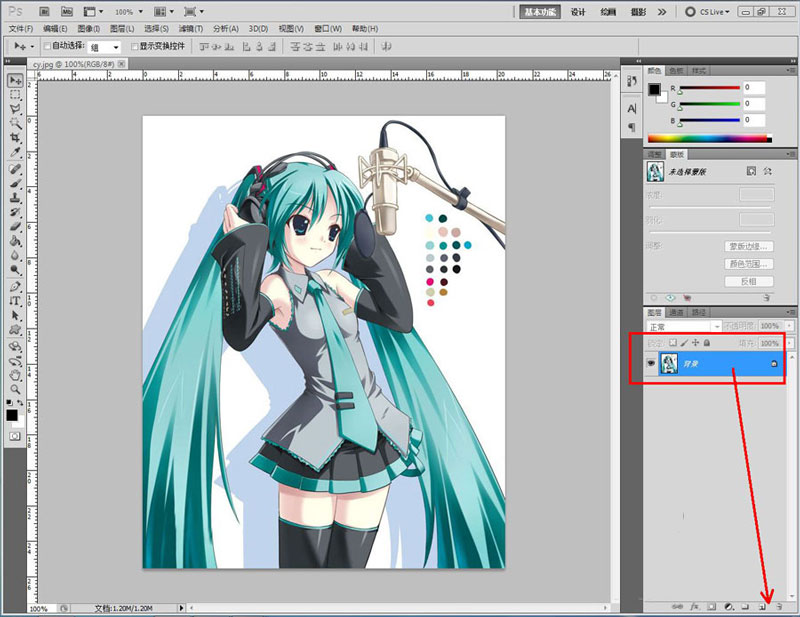The width and height of the screenshot is (800, 617).
Task: Reset default foreground and background colors
Action: pyautogui.click(x=9, y=403)
